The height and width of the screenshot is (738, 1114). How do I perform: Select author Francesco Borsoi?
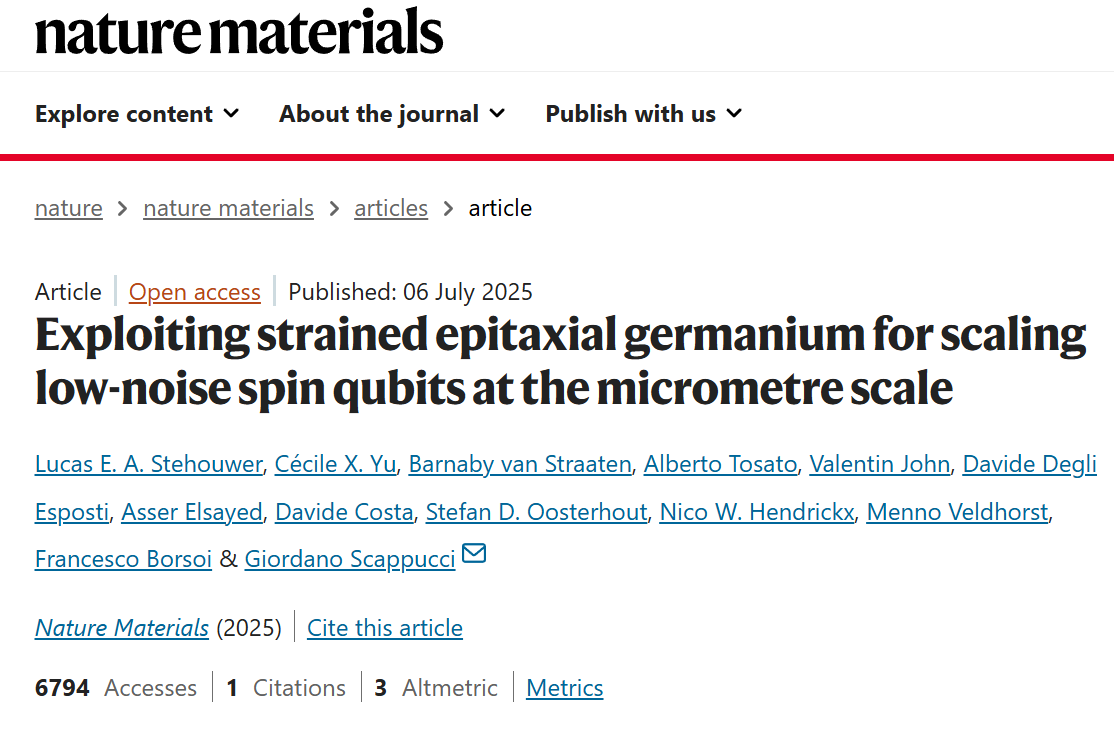tap(123, 560)
